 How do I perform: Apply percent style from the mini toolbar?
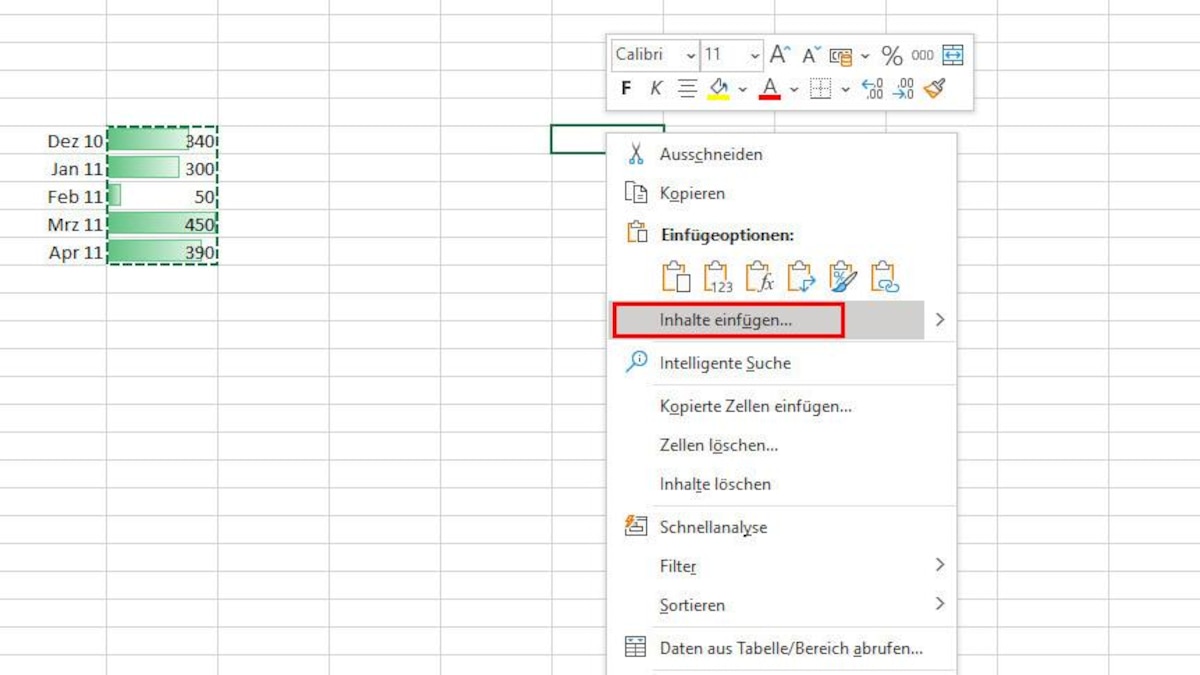click(x=890, y=55)
